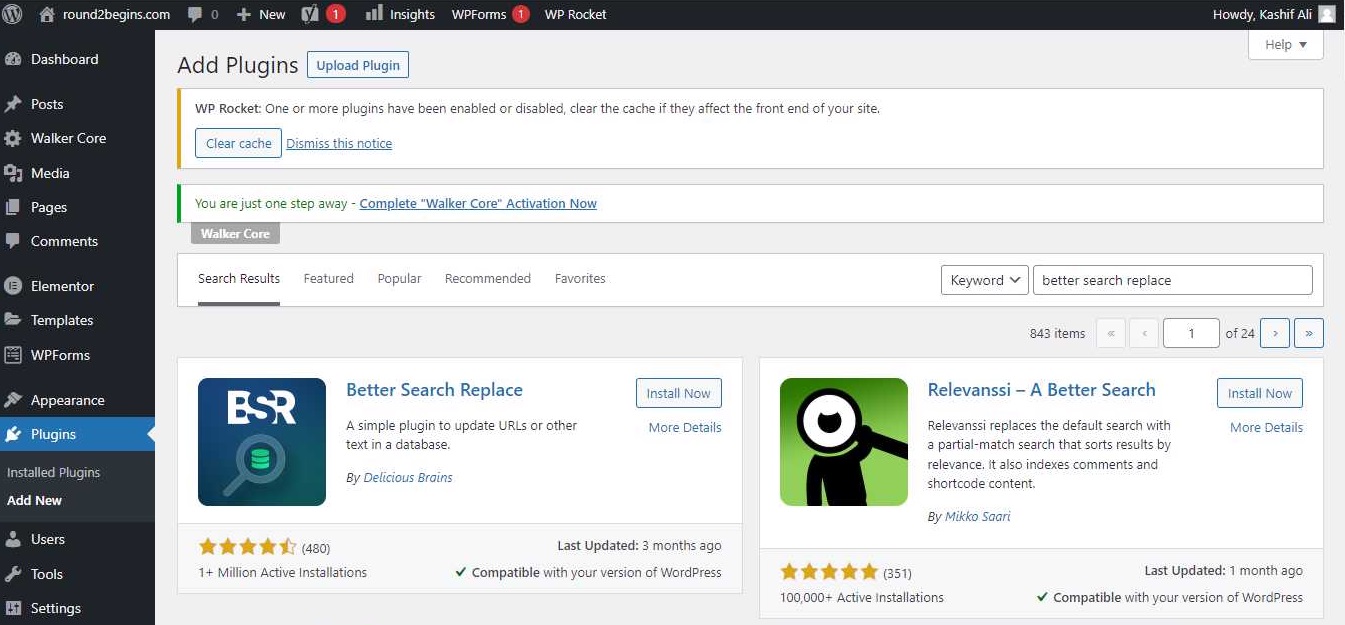
Task: Open Relevanssi – A Better Search title link
Action: (x=1042, y=390)
